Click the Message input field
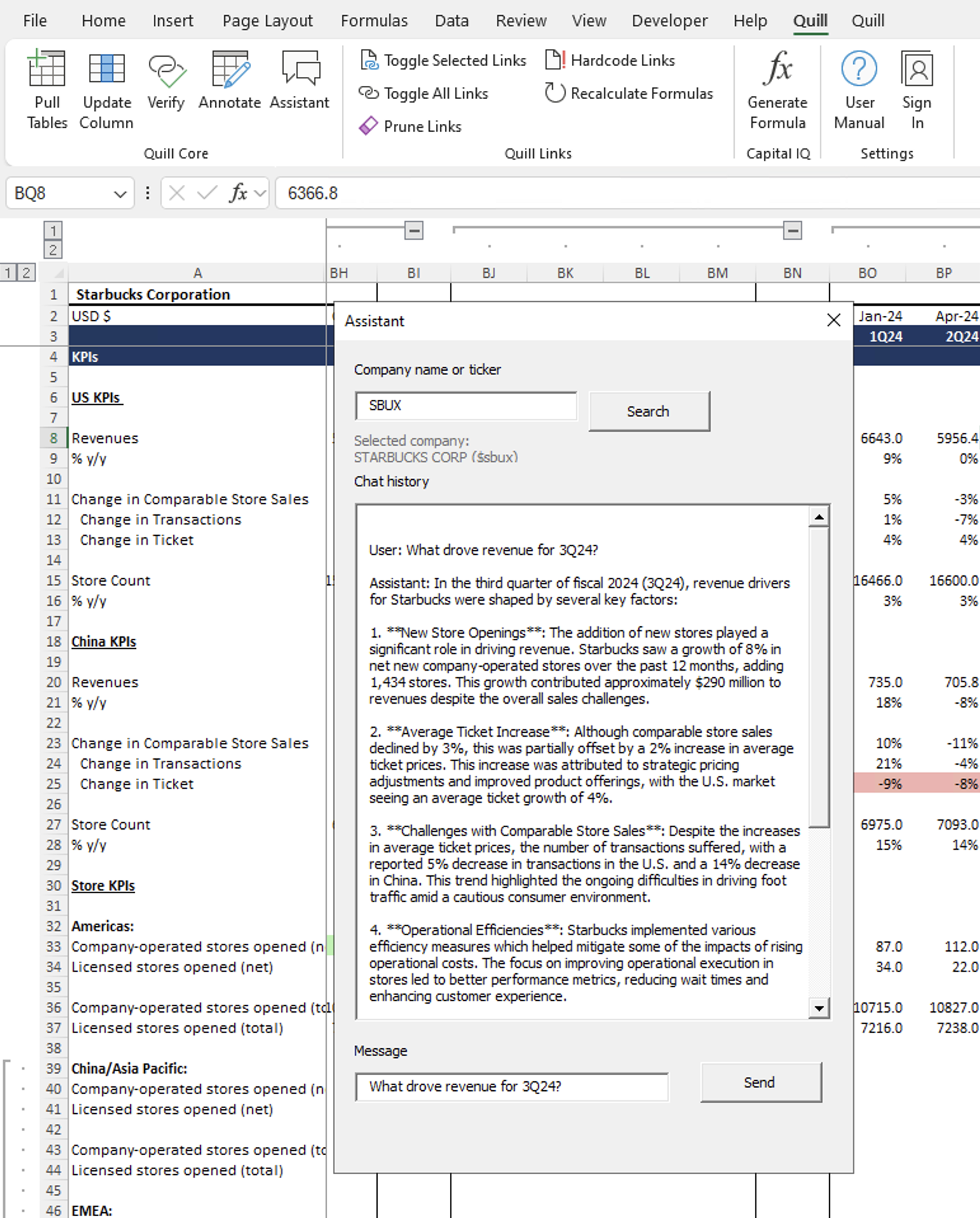This screenshot has height=1218, width=980. coord(512,1086)
